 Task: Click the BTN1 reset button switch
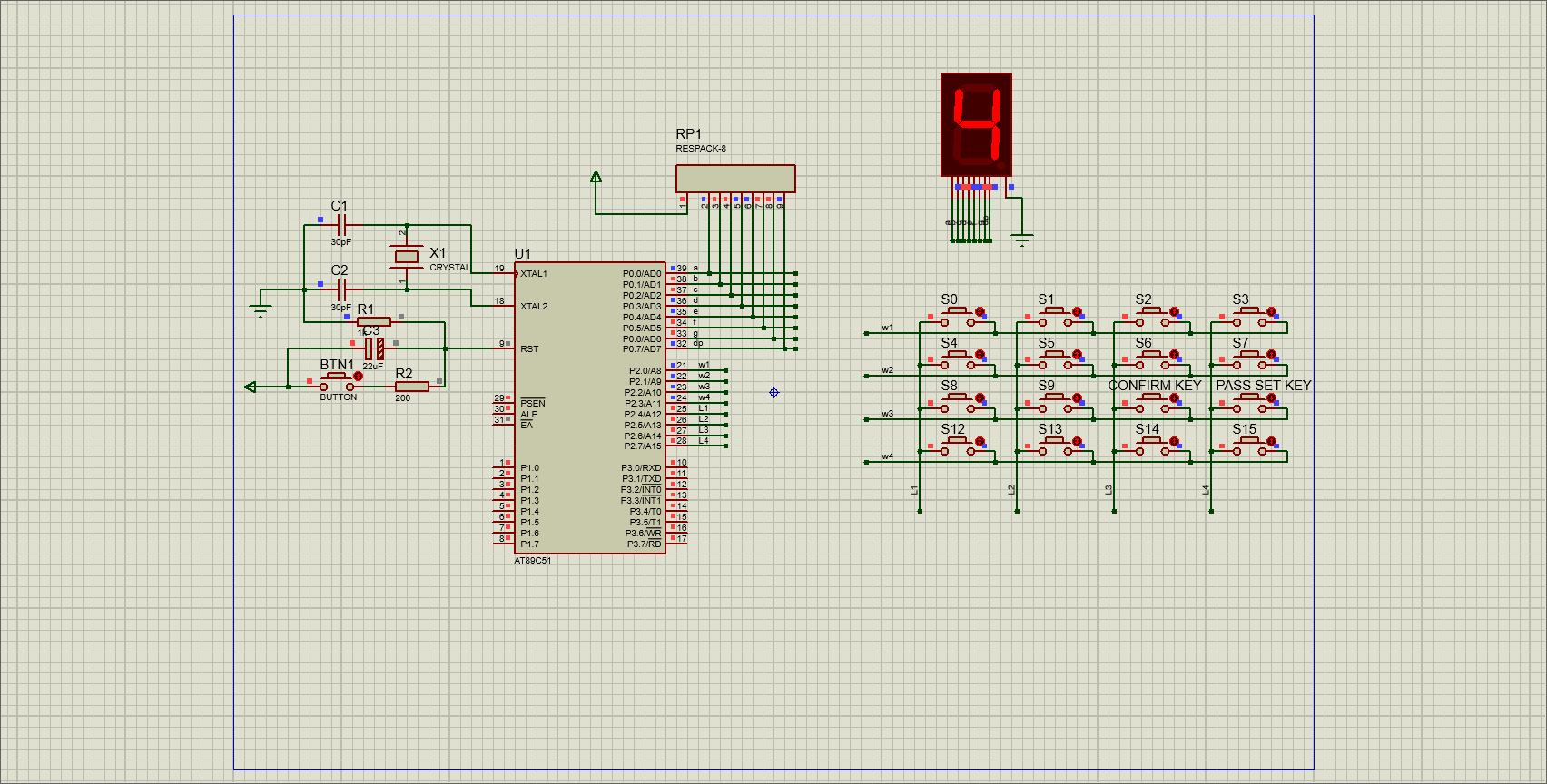(x=337, y=381)
